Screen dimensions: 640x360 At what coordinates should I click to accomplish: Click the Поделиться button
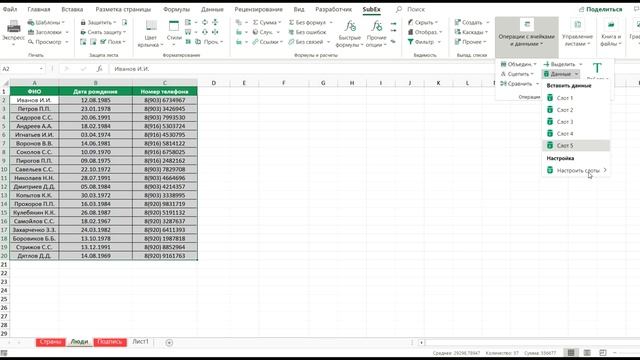point(600,9)
